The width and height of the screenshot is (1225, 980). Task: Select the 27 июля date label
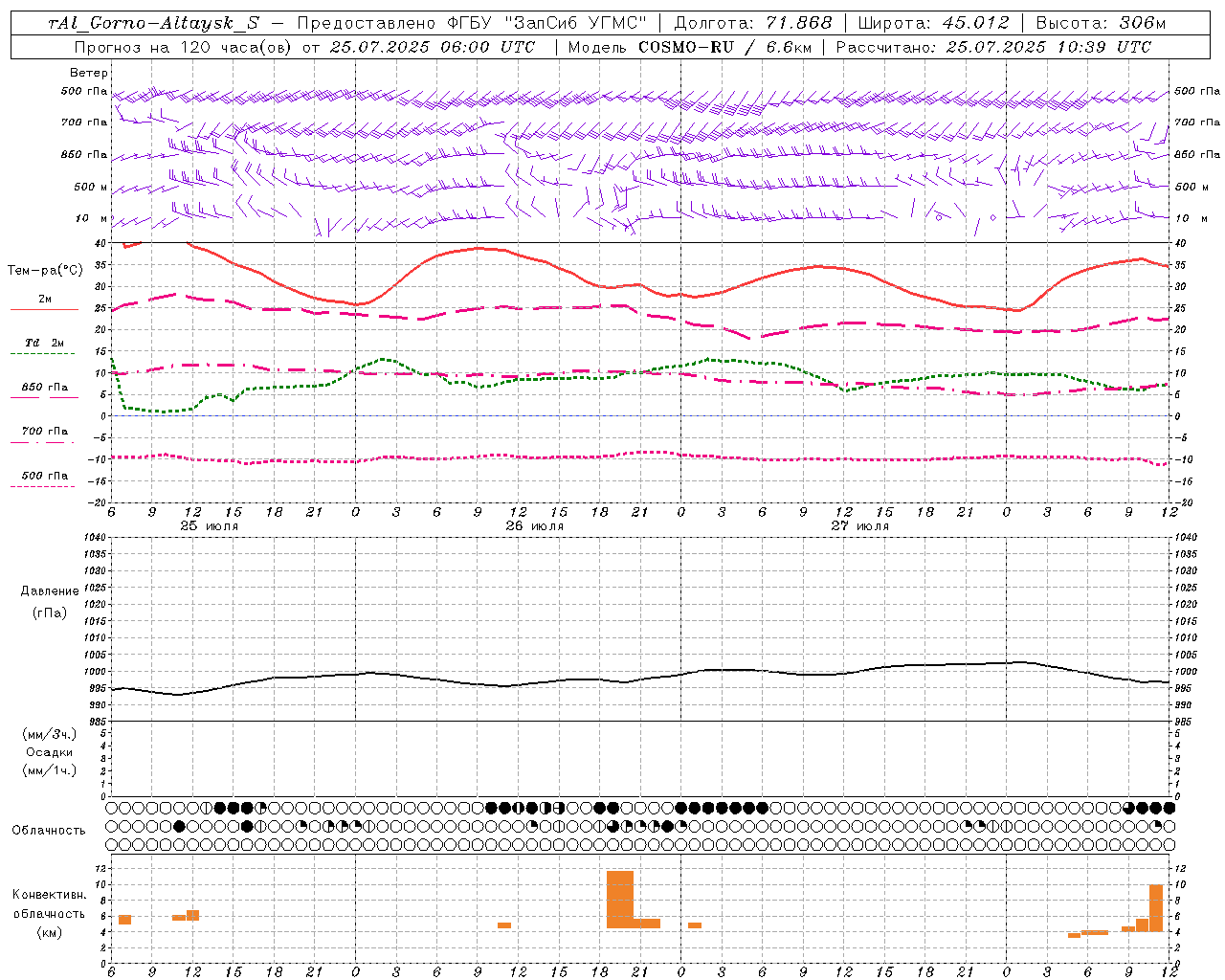coord(859,526)
